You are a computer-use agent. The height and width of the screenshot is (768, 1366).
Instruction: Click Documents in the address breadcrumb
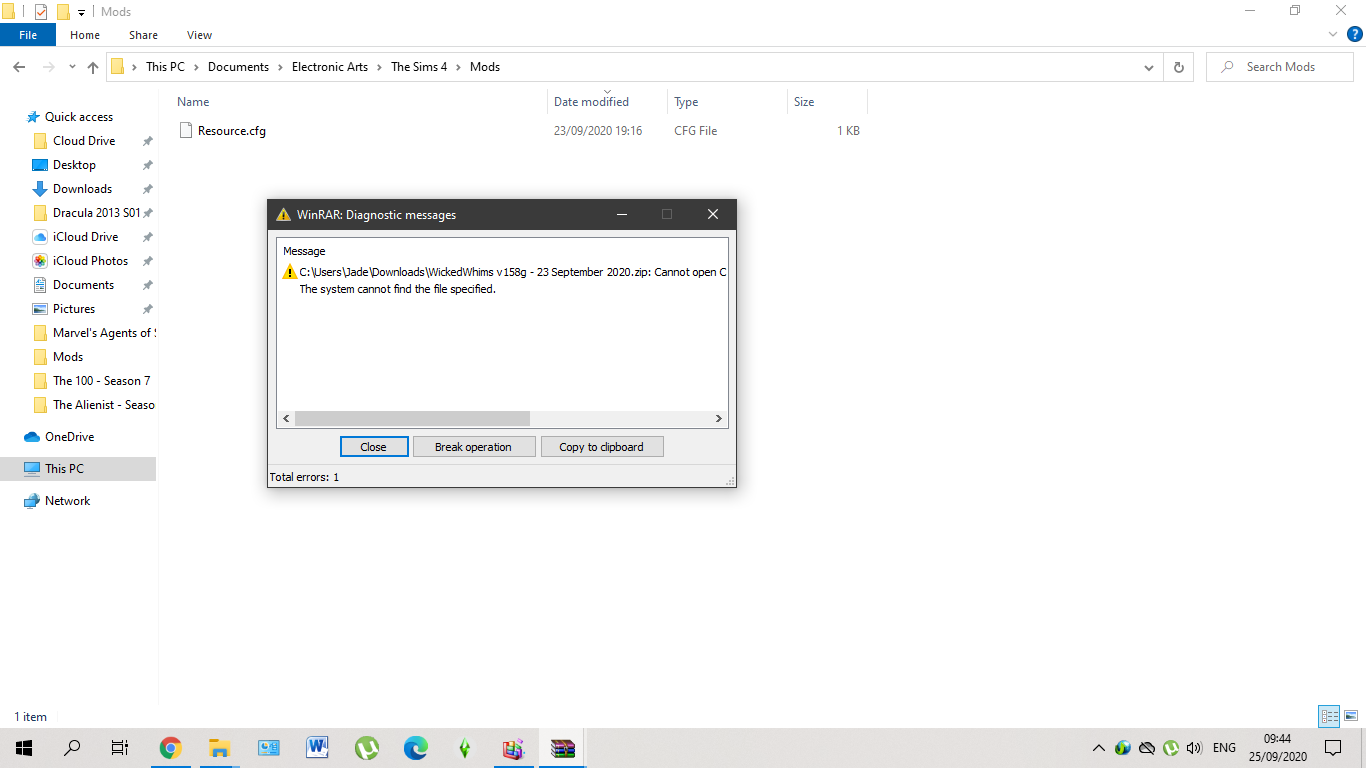coord(238,67)
